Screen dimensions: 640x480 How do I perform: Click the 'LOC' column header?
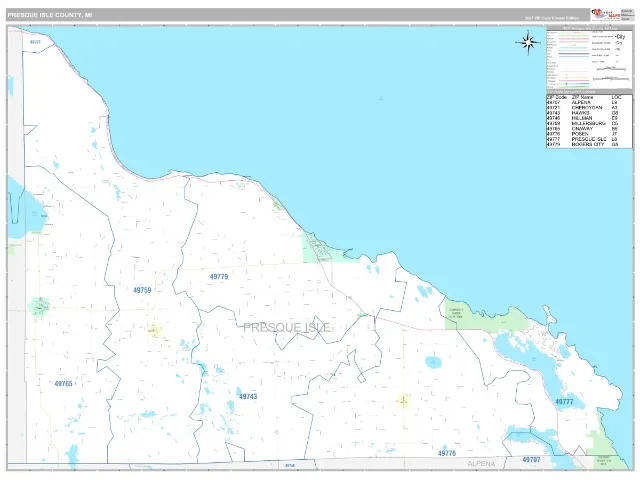point(616,98)
